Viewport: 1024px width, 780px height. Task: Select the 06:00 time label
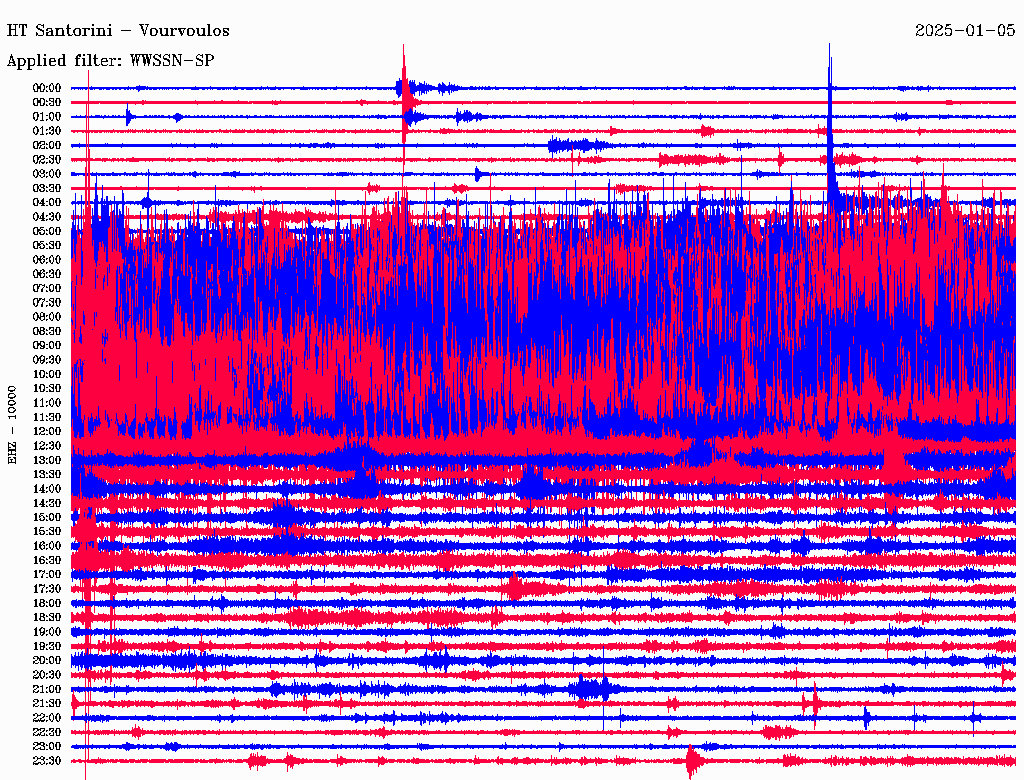47,260
